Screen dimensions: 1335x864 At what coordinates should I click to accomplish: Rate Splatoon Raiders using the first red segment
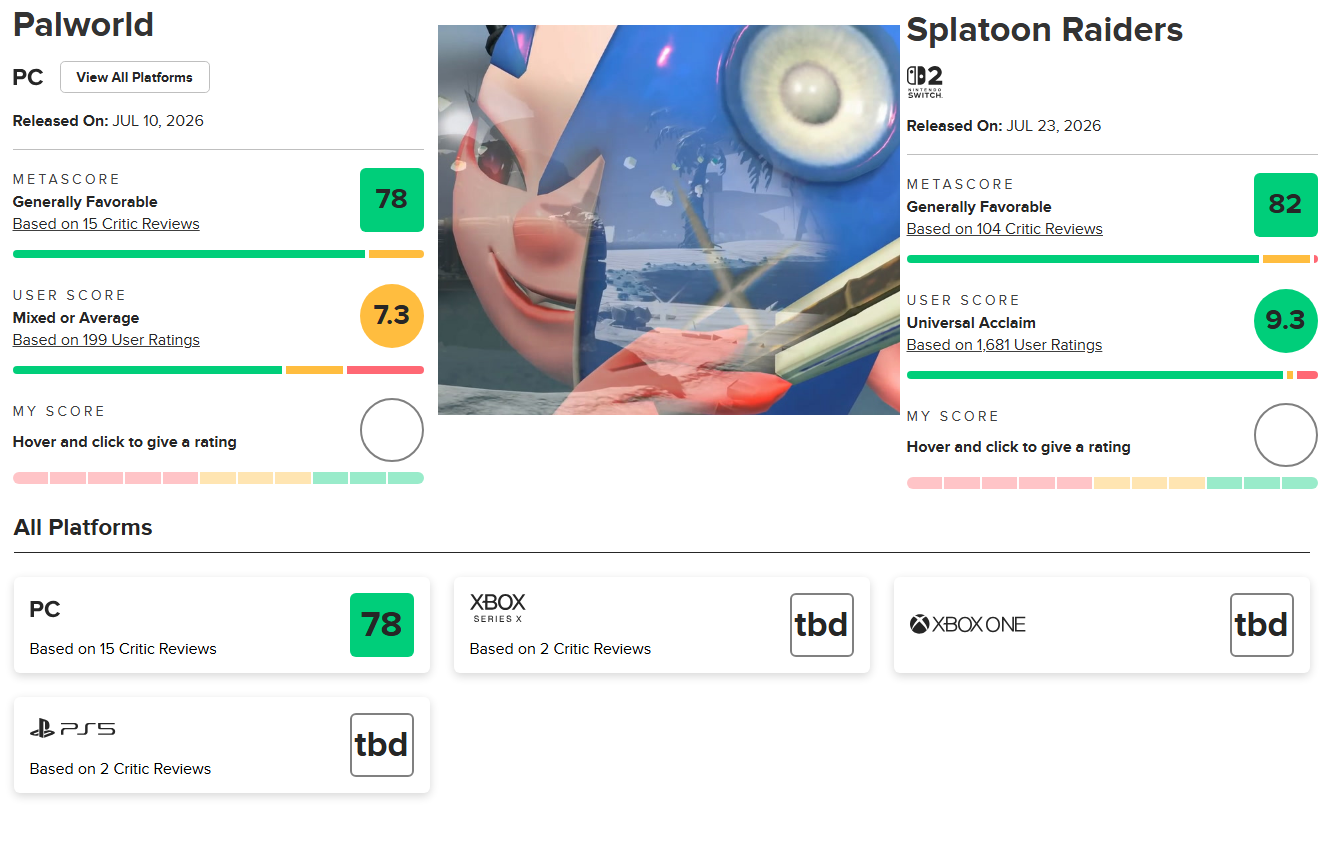[924, 483]
